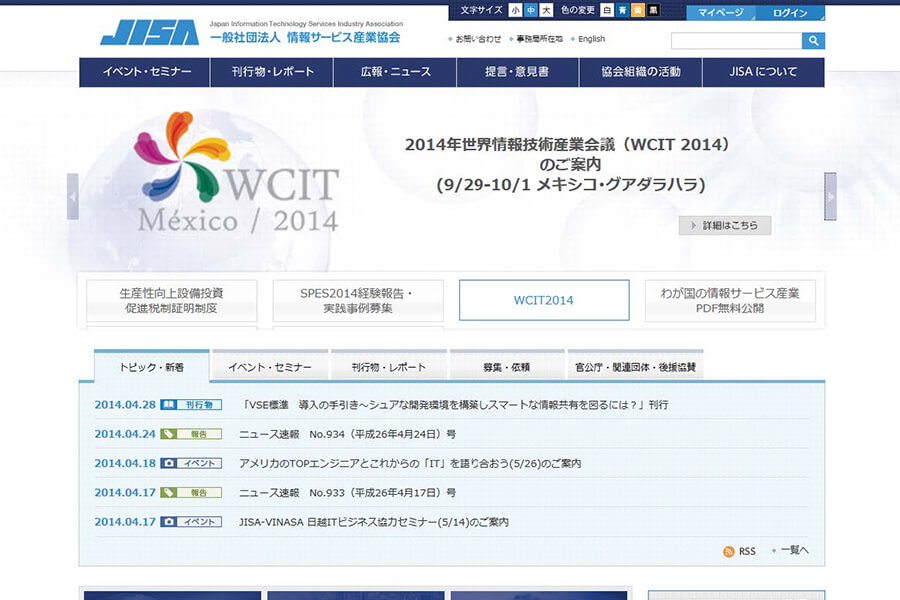Click the WCIT México 2014 logo image

tap(236, 172)
